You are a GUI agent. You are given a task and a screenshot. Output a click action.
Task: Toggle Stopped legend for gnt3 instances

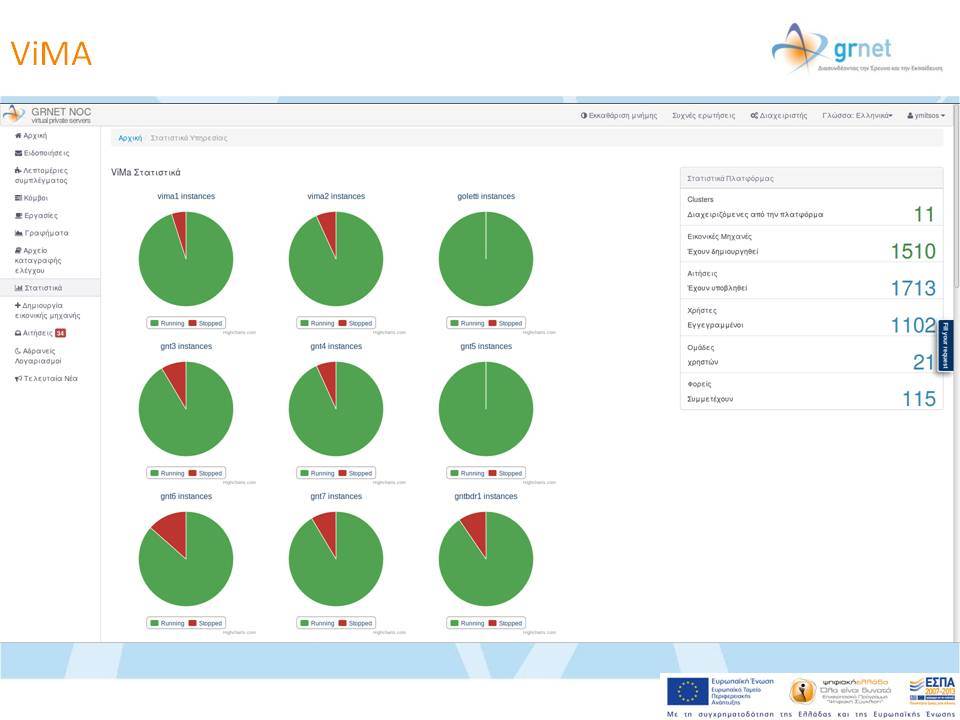206,473
